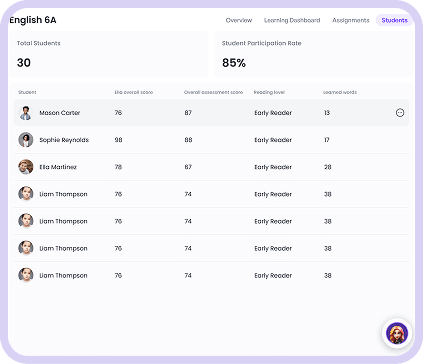Open the Learning Dashboard tab
The width and height of the screenshot is (423, 364).
coord(292,20)
